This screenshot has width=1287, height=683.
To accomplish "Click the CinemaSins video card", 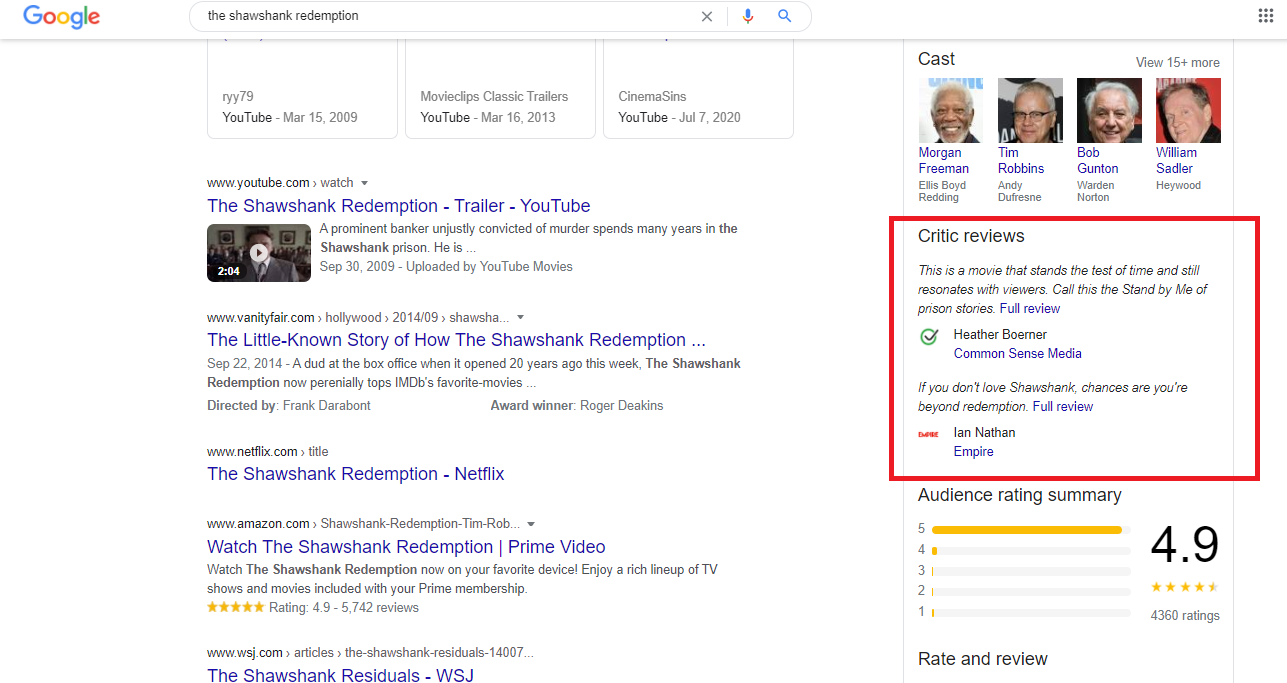I will (x=698, y=88).
